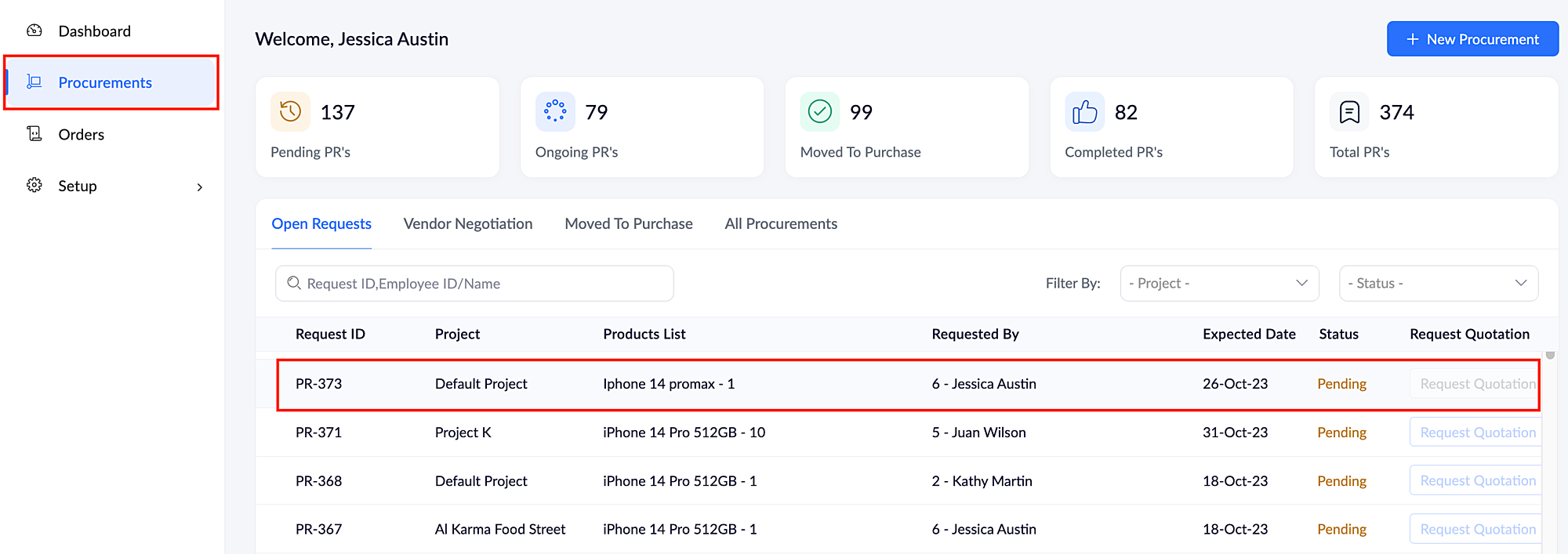Image resolution: width=1568 pixels, height=554 pixels.
Task: Request Quotation for PR-371
Action: [1476, 433]
